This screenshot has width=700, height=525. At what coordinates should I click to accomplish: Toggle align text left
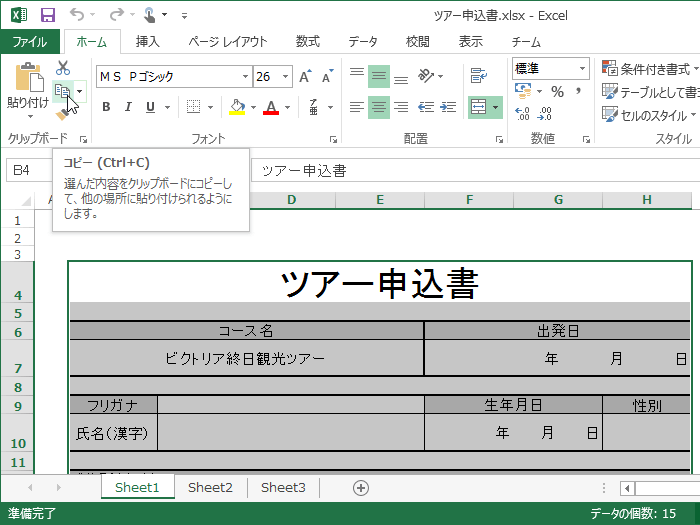point(357,107)
